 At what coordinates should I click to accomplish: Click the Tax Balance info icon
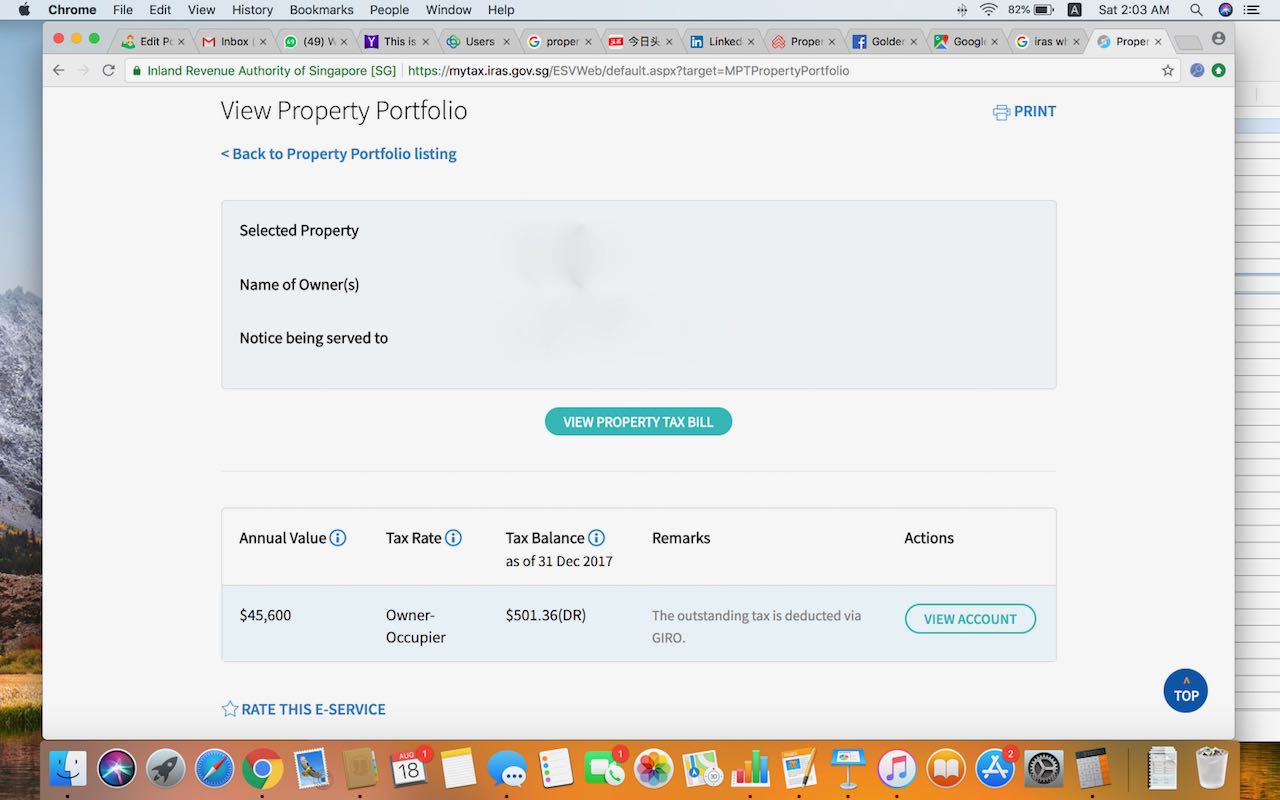(x=597, y=537)
